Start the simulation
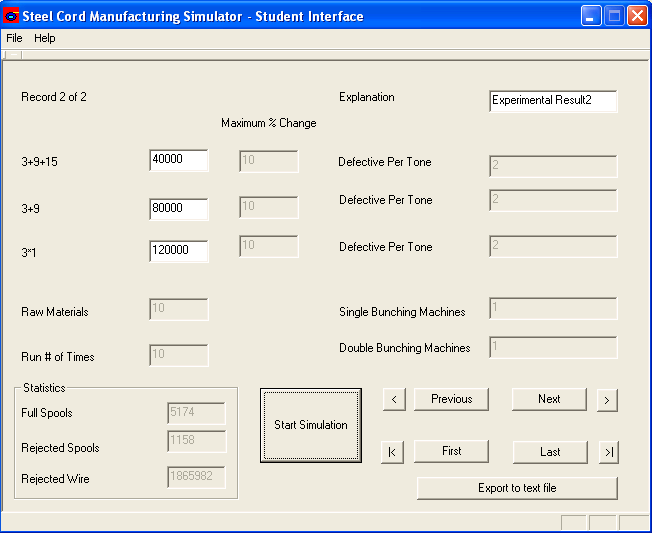Screen dimensions: 652x533 (311, 425)
